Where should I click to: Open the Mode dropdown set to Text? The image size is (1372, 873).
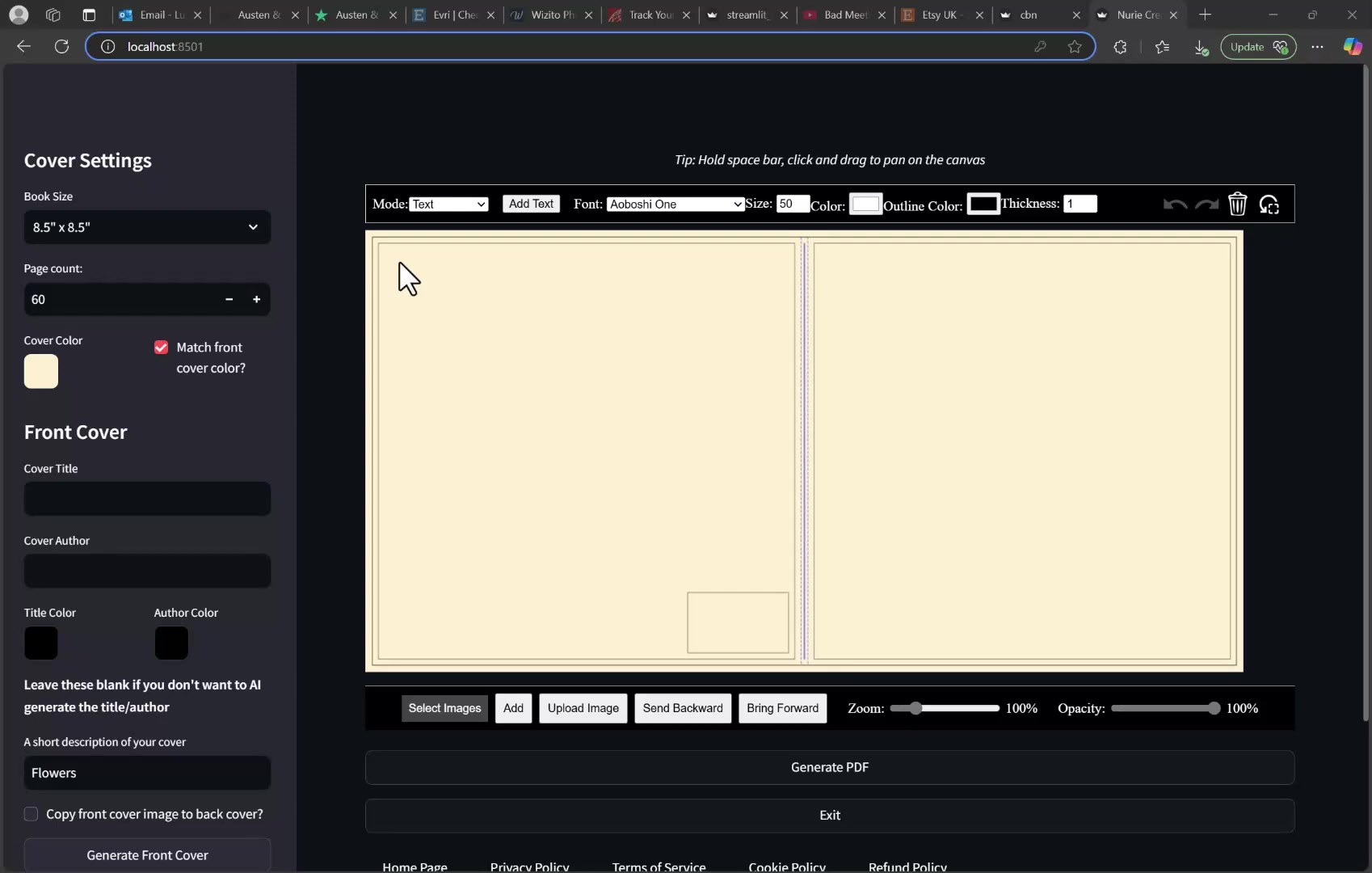tap(448, 205)
